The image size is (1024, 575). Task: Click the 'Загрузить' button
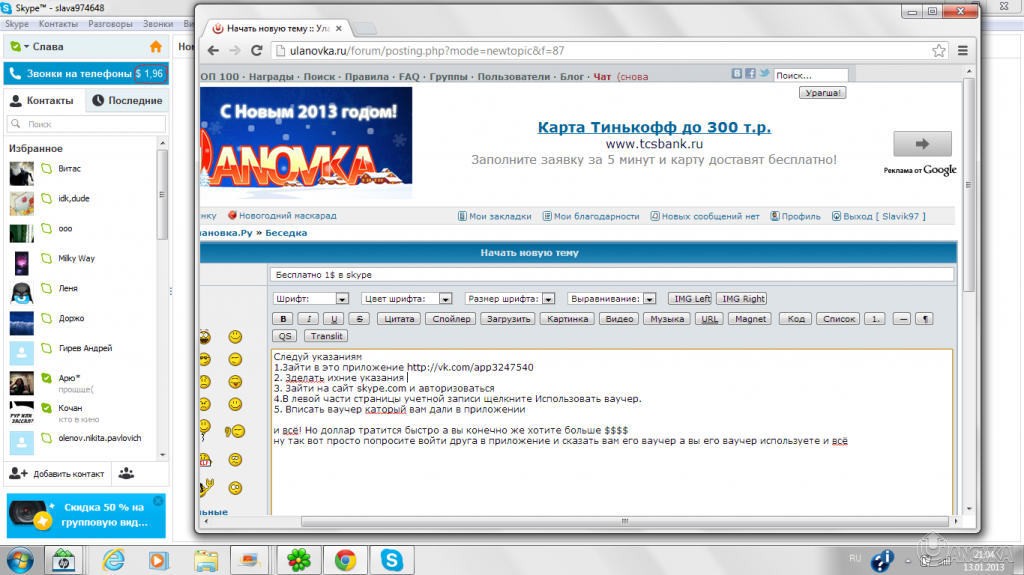click(x=508, y=319)
